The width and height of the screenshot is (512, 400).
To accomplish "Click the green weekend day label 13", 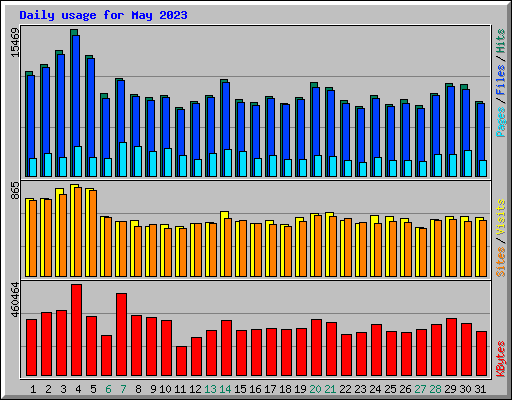I will pyautogui.click(x=210, y=389).
